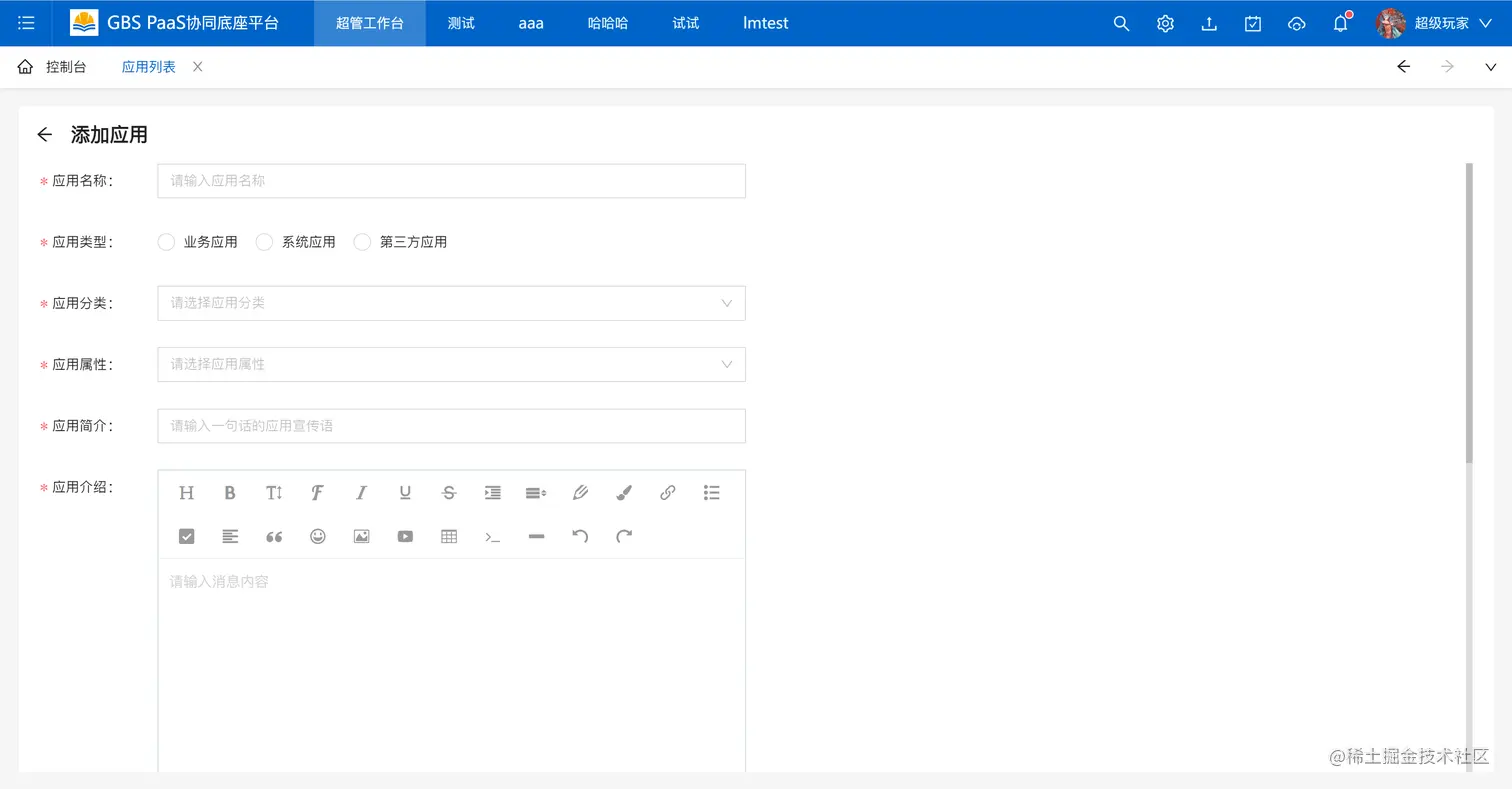This screenshot has height=789, width=1512.
Task: Open the calendar task icon in the header
Action: [1253, 24]
